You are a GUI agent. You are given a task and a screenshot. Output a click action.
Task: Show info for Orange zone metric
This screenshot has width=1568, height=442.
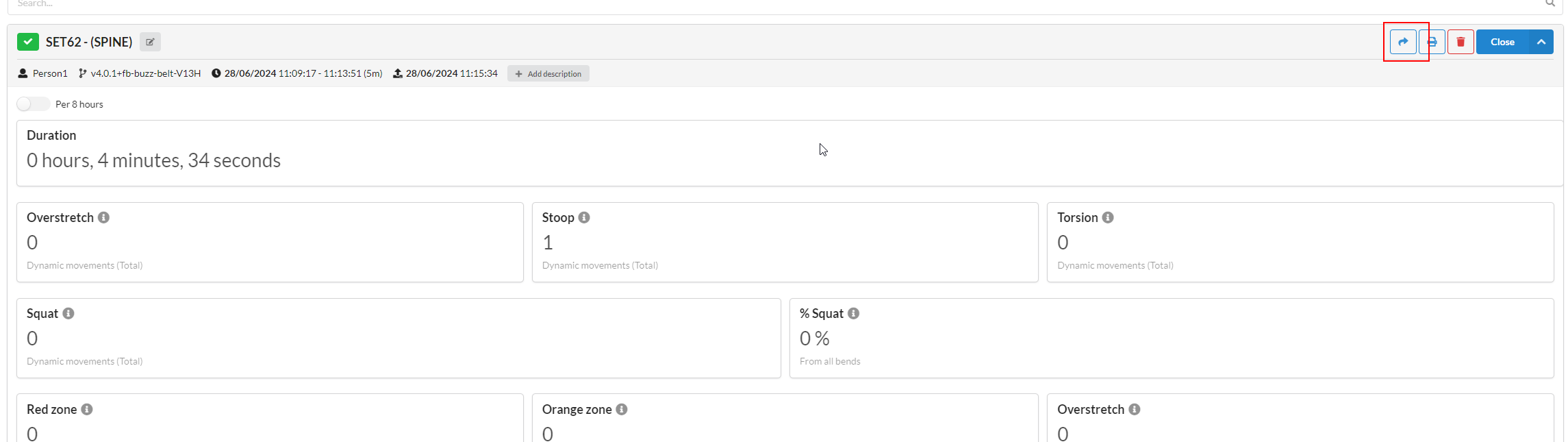622,409
